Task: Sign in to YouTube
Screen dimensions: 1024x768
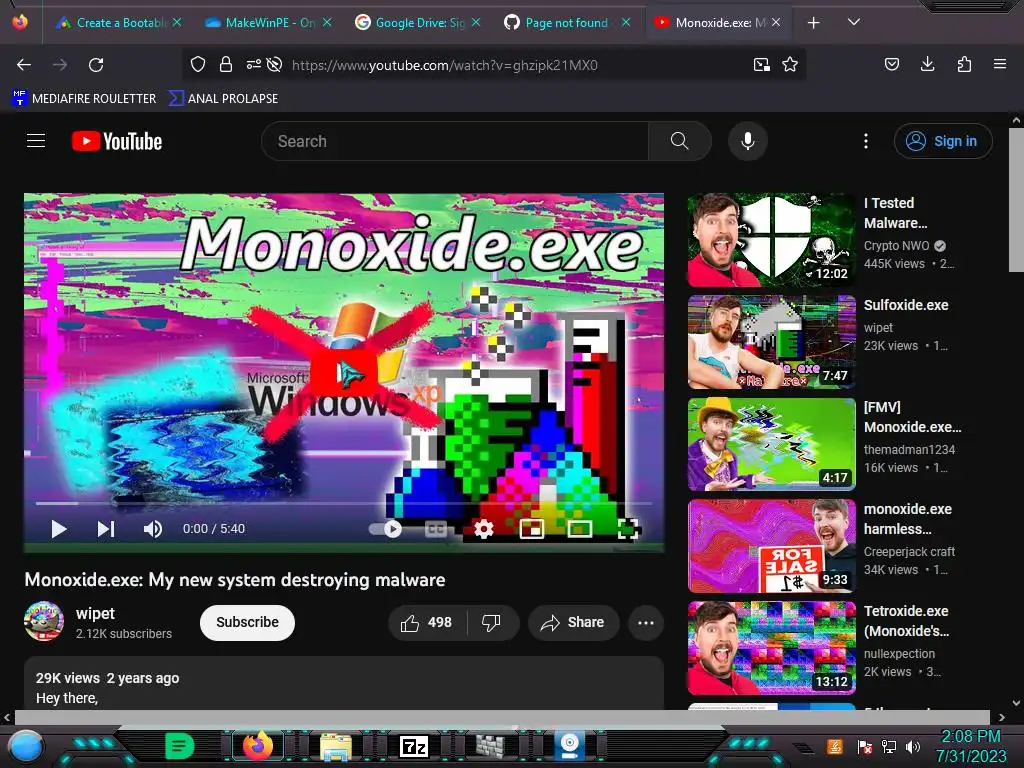Action: point(943,141)
